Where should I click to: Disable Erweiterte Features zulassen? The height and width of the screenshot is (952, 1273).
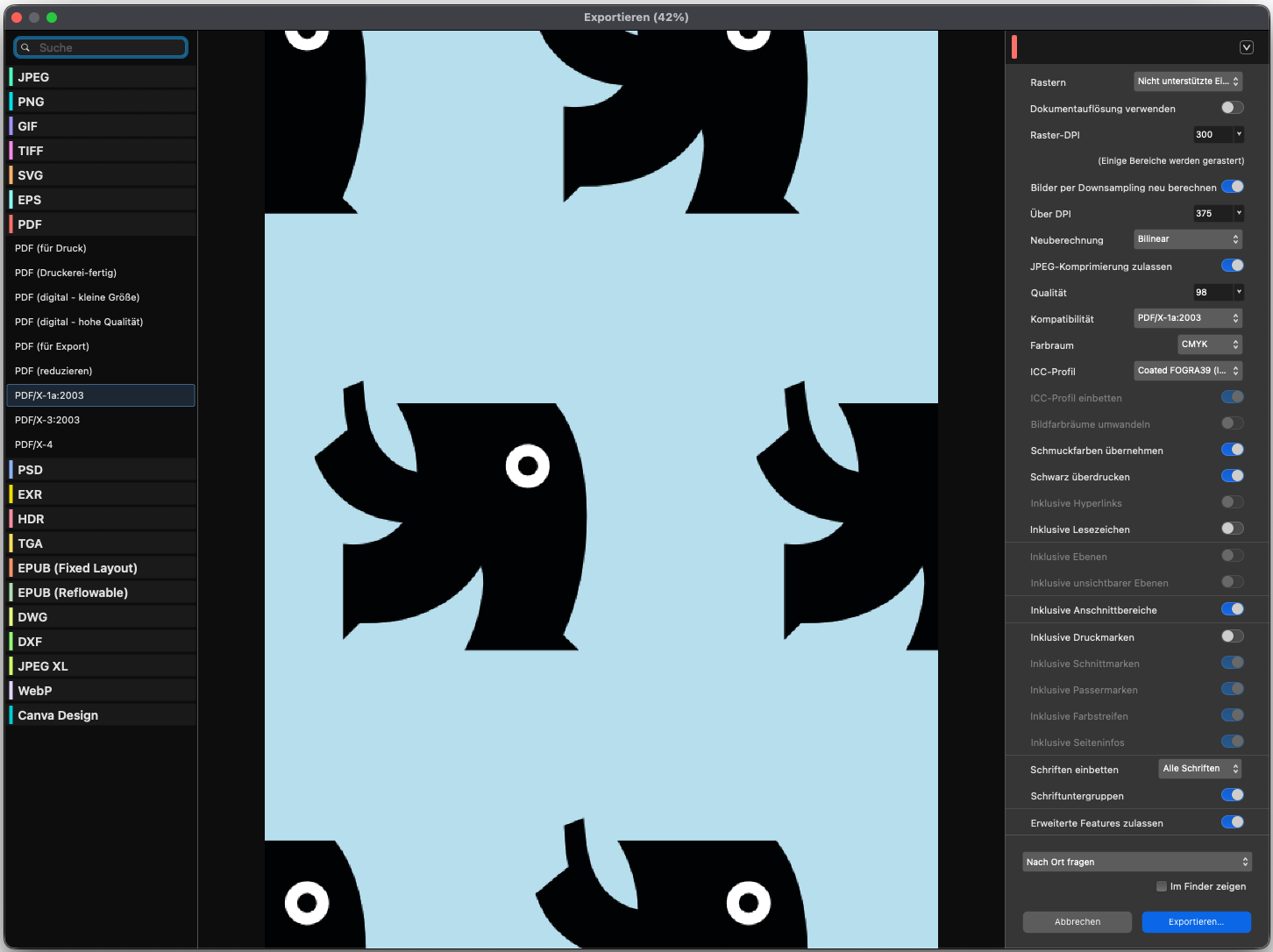(x=1233, y=822)
